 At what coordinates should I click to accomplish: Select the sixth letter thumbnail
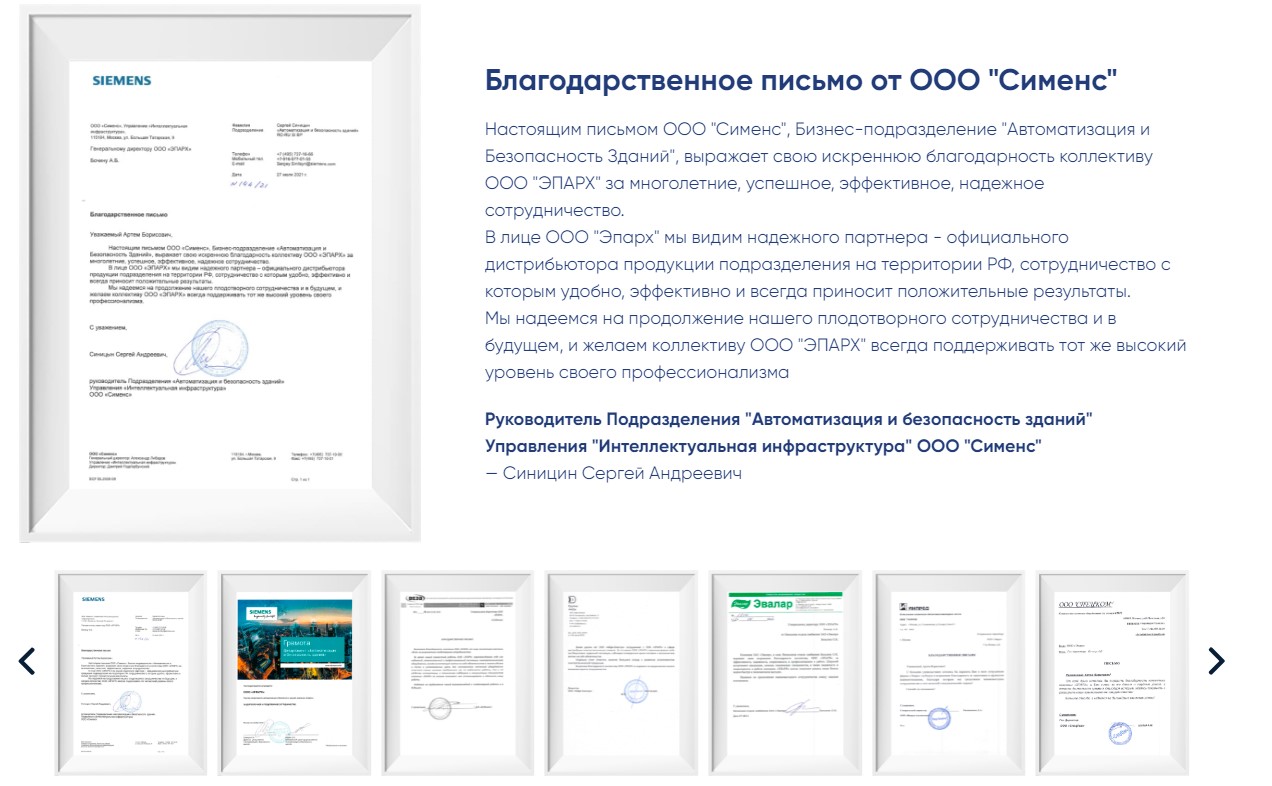coord(950,672)
